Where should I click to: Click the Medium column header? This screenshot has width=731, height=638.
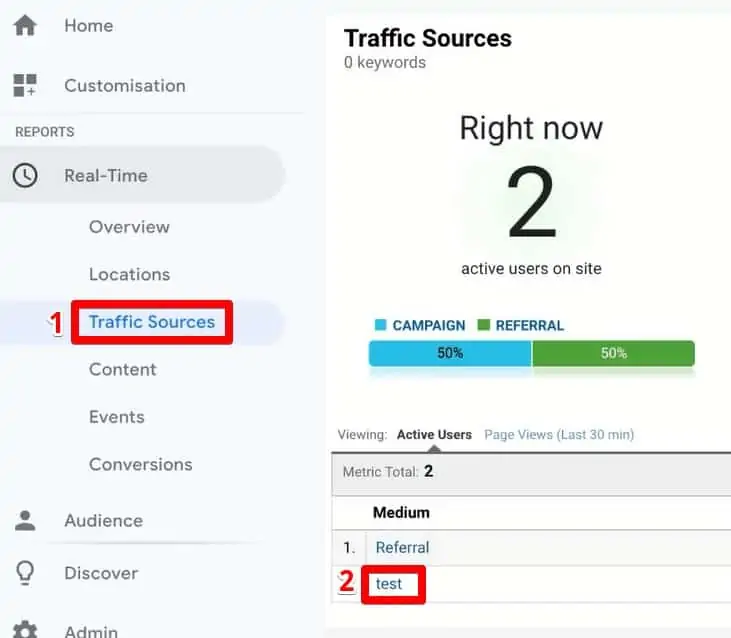click(x=401, y=513)
